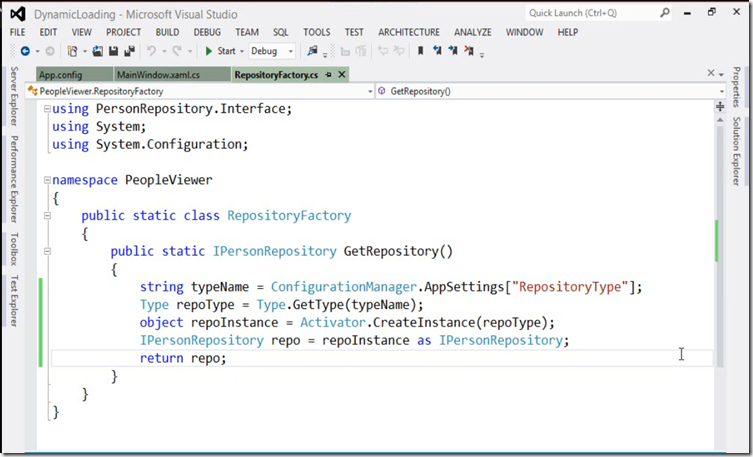Screen dimensions: 753x457
Task: Open the TEAM menu
Action: (x=247, y=32)
